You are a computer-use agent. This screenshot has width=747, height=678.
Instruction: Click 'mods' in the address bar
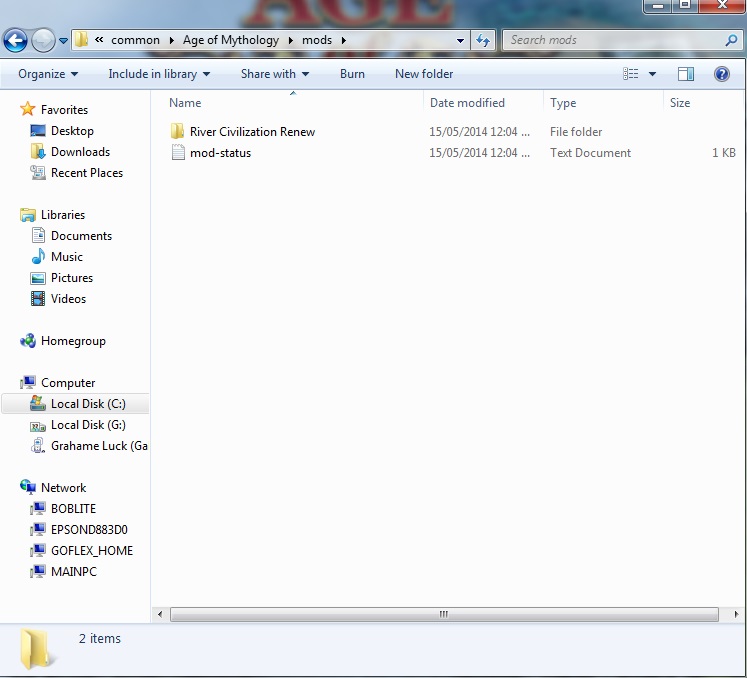pos(317,40)
